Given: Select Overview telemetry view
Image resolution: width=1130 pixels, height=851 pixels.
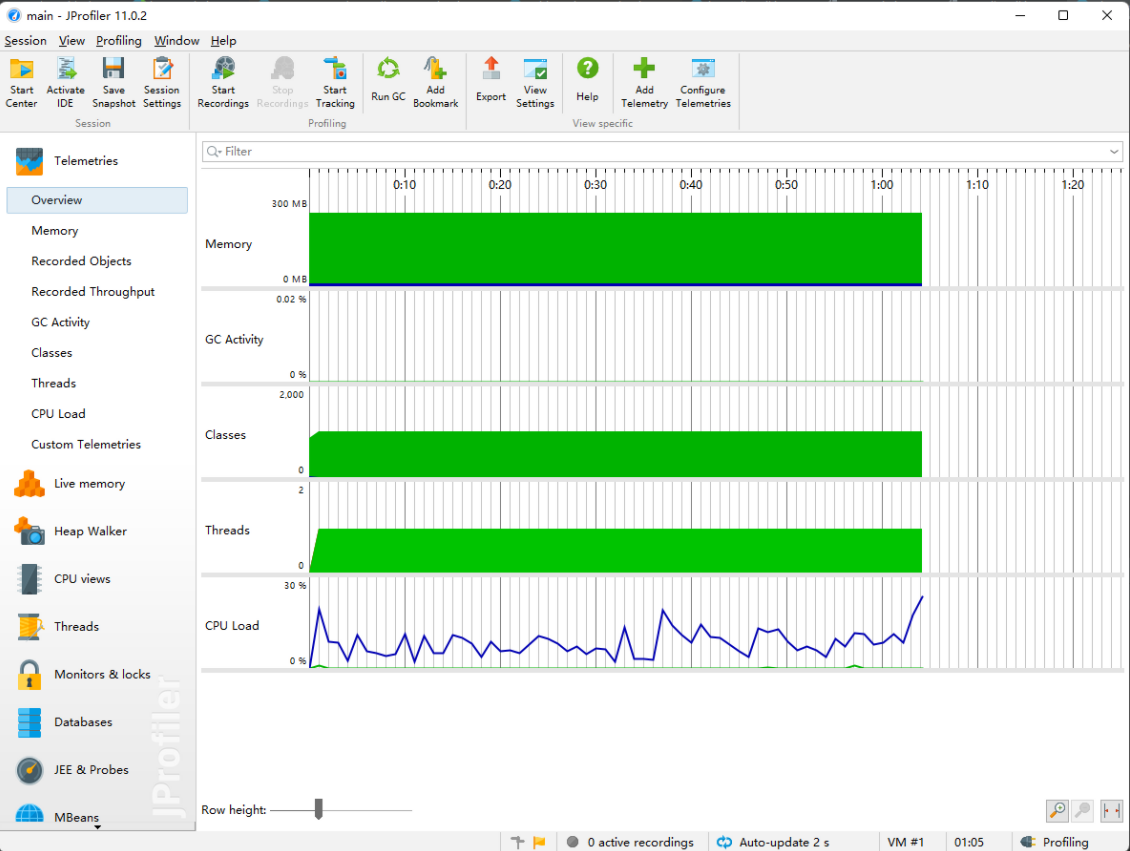Looking at the screenshot, I should [97, 200].
